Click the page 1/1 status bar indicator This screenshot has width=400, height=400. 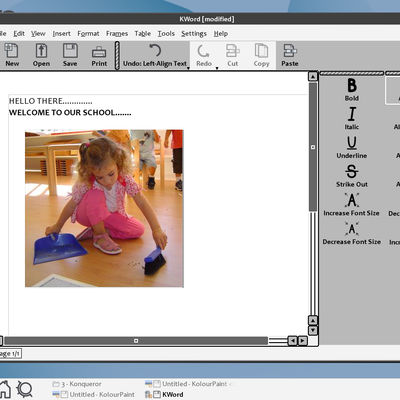[x=10, y=354]
